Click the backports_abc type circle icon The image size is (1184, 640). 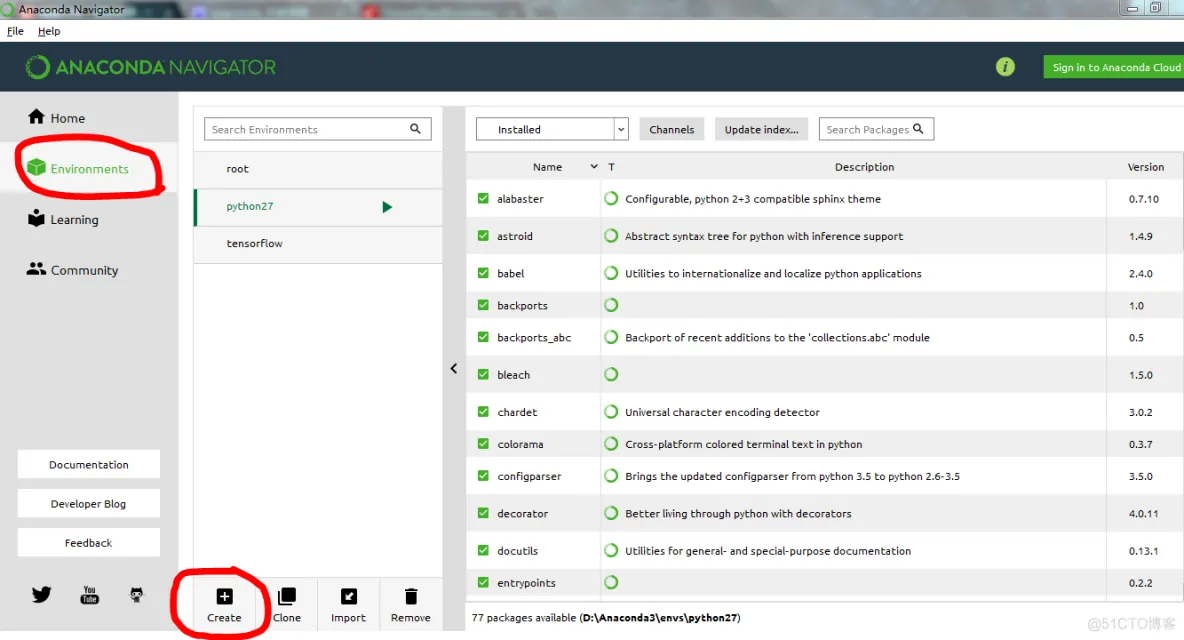tap(612, 337)
